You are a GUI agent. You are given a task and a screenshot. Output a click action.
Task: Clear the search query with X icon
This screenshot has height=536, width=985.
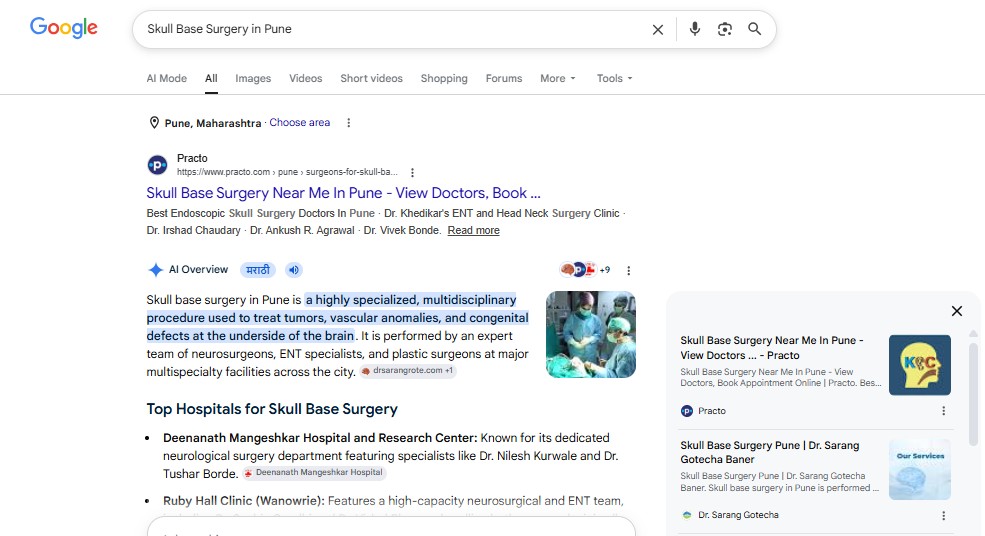point(658,30)
